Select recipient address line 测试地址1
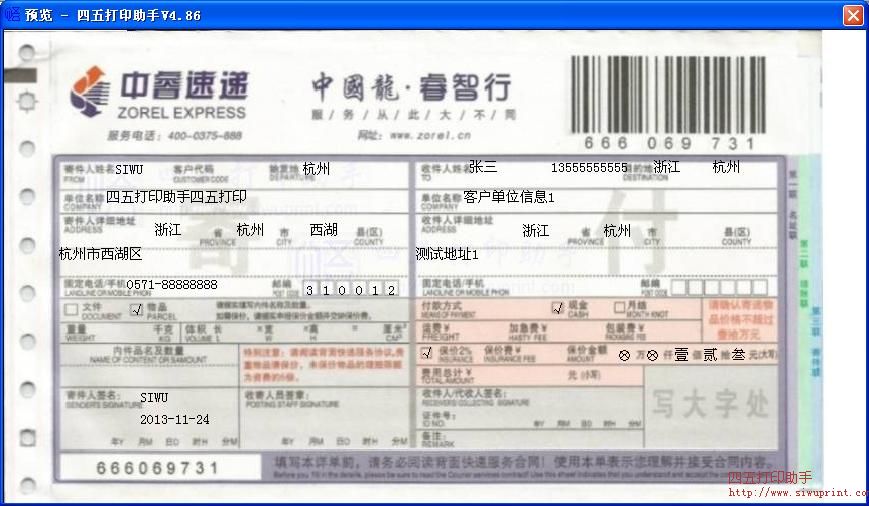869x506 pixels. point(447,254)
